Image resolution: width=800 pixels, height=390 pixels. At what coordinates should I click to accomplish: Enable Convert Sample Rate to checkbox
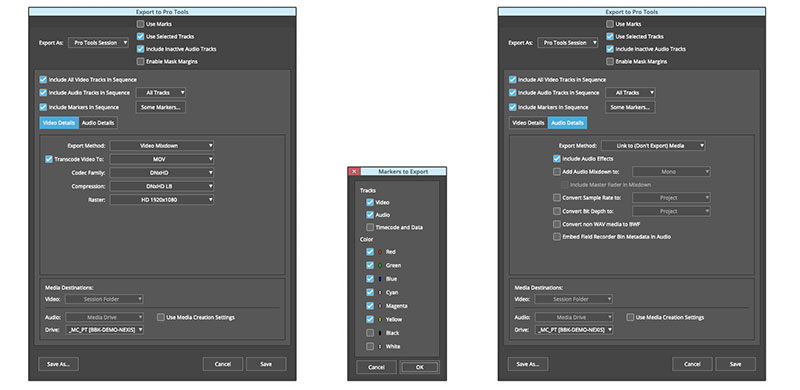pyautogui.click(x=557, y=198)
